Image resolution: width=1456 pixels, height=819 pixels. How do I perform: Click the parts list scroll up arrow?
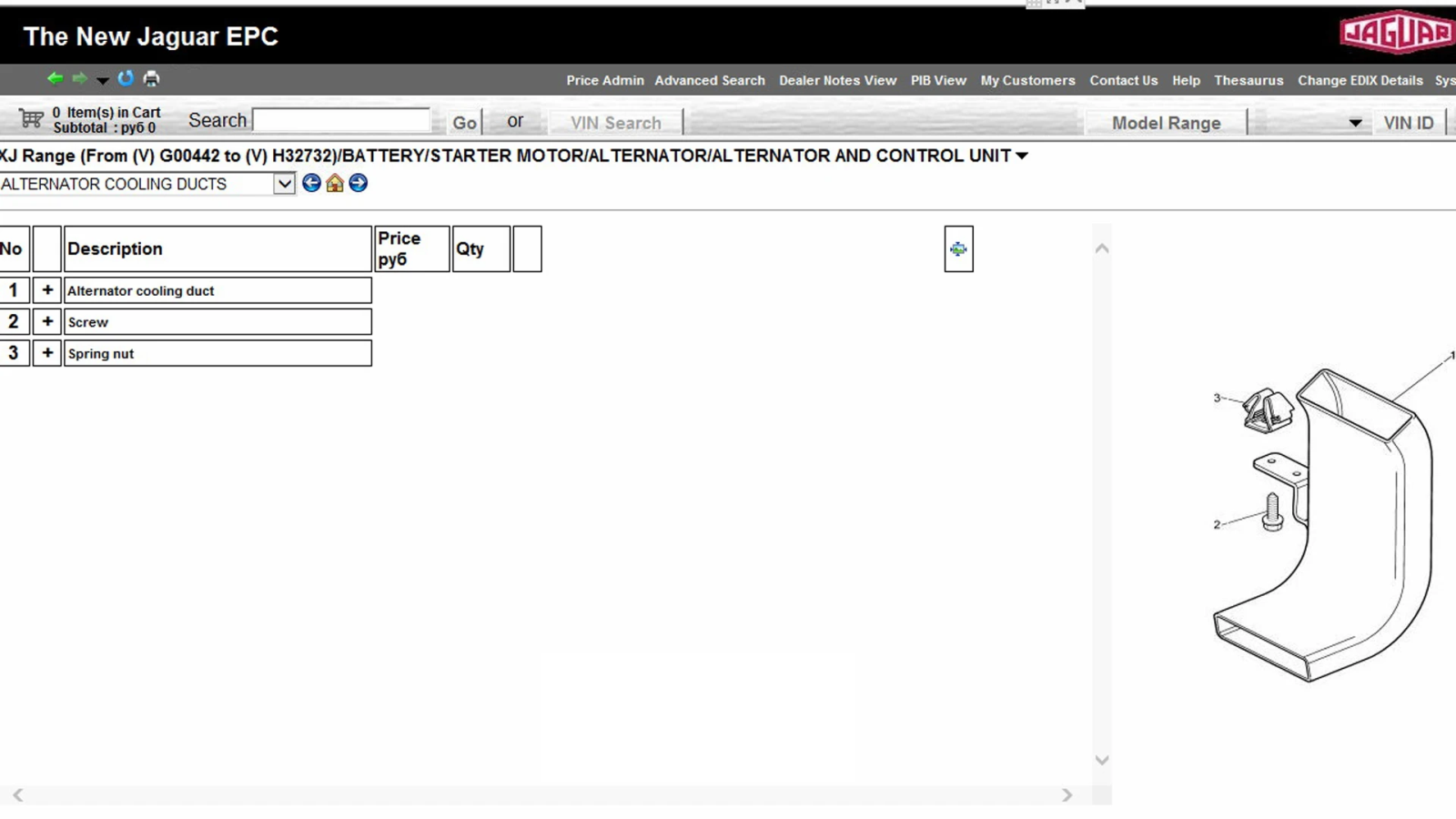coord(1102,248)
